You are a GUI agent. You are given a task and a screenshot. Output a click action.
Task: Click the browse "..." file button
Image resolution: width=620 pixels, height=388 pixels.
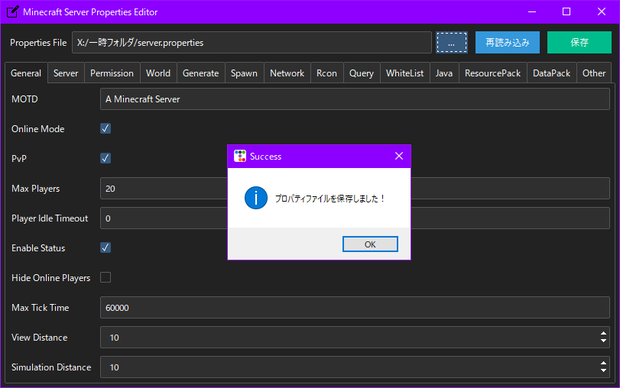(452, 43)
